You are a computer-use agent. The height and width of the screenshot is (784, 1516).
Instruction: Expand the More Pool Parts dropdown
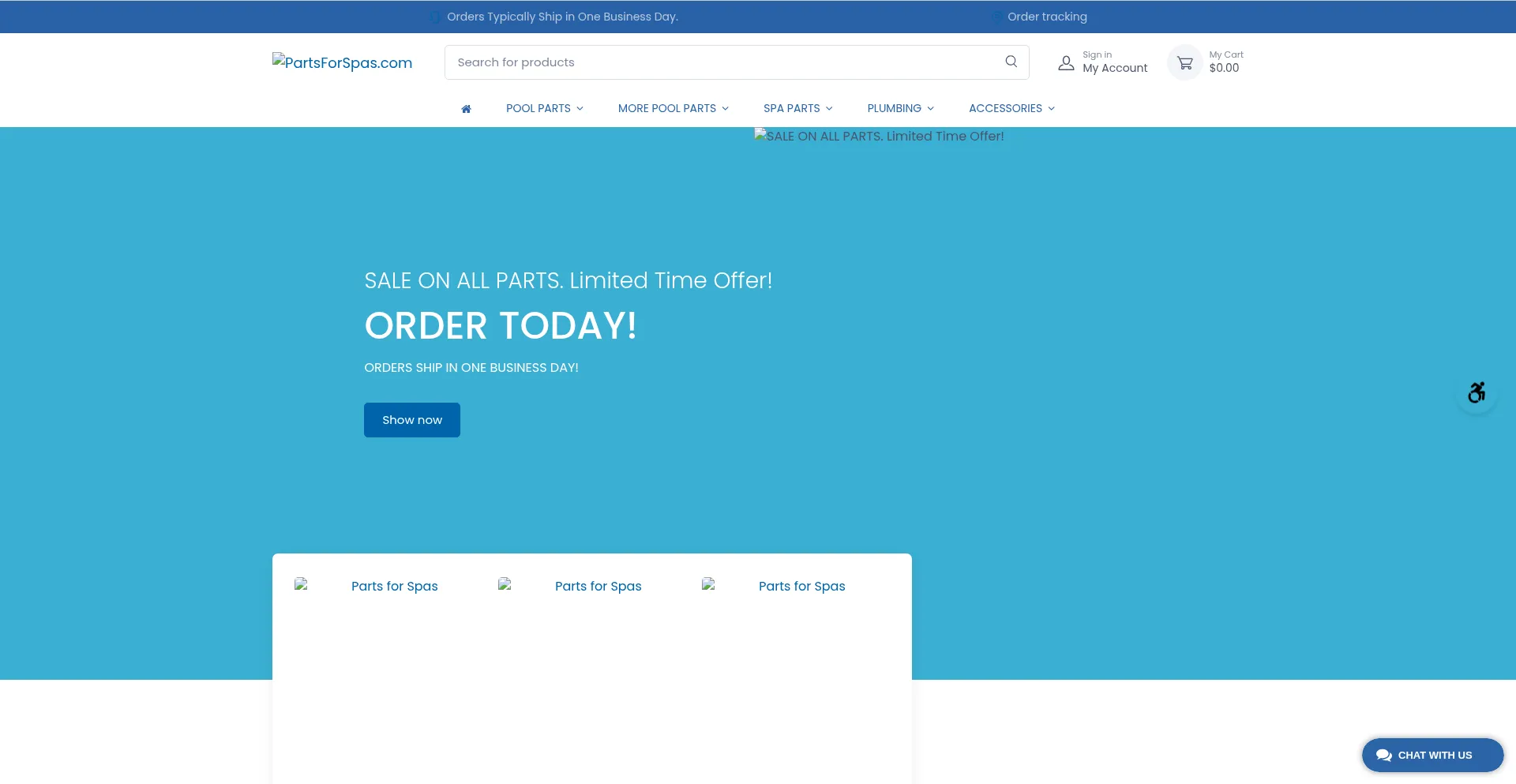(673, 108)
